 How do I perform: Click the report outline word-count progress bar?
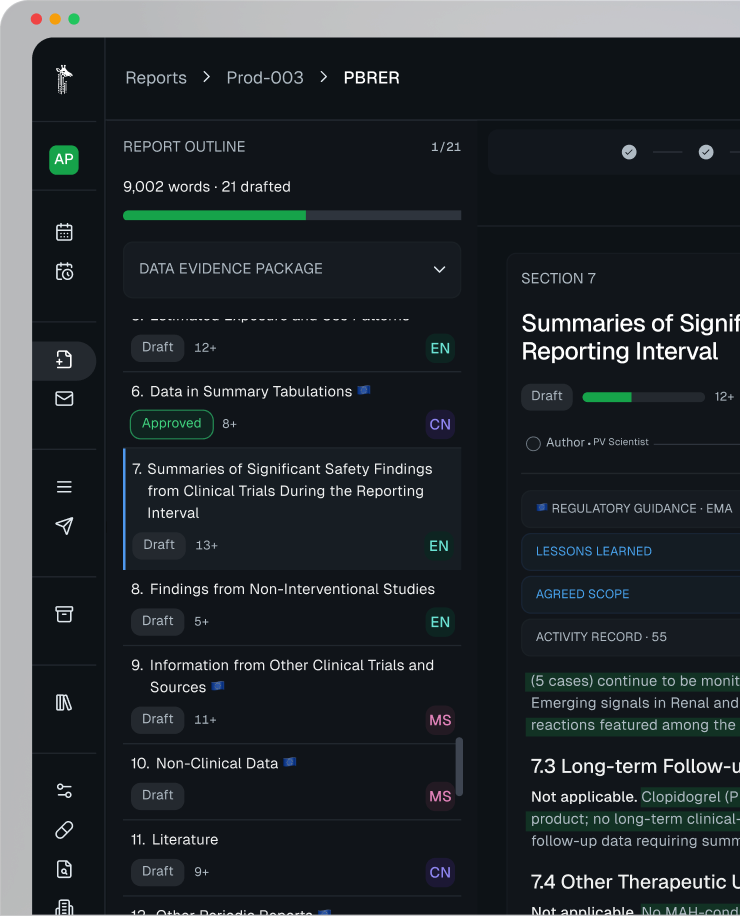(292, 216)
